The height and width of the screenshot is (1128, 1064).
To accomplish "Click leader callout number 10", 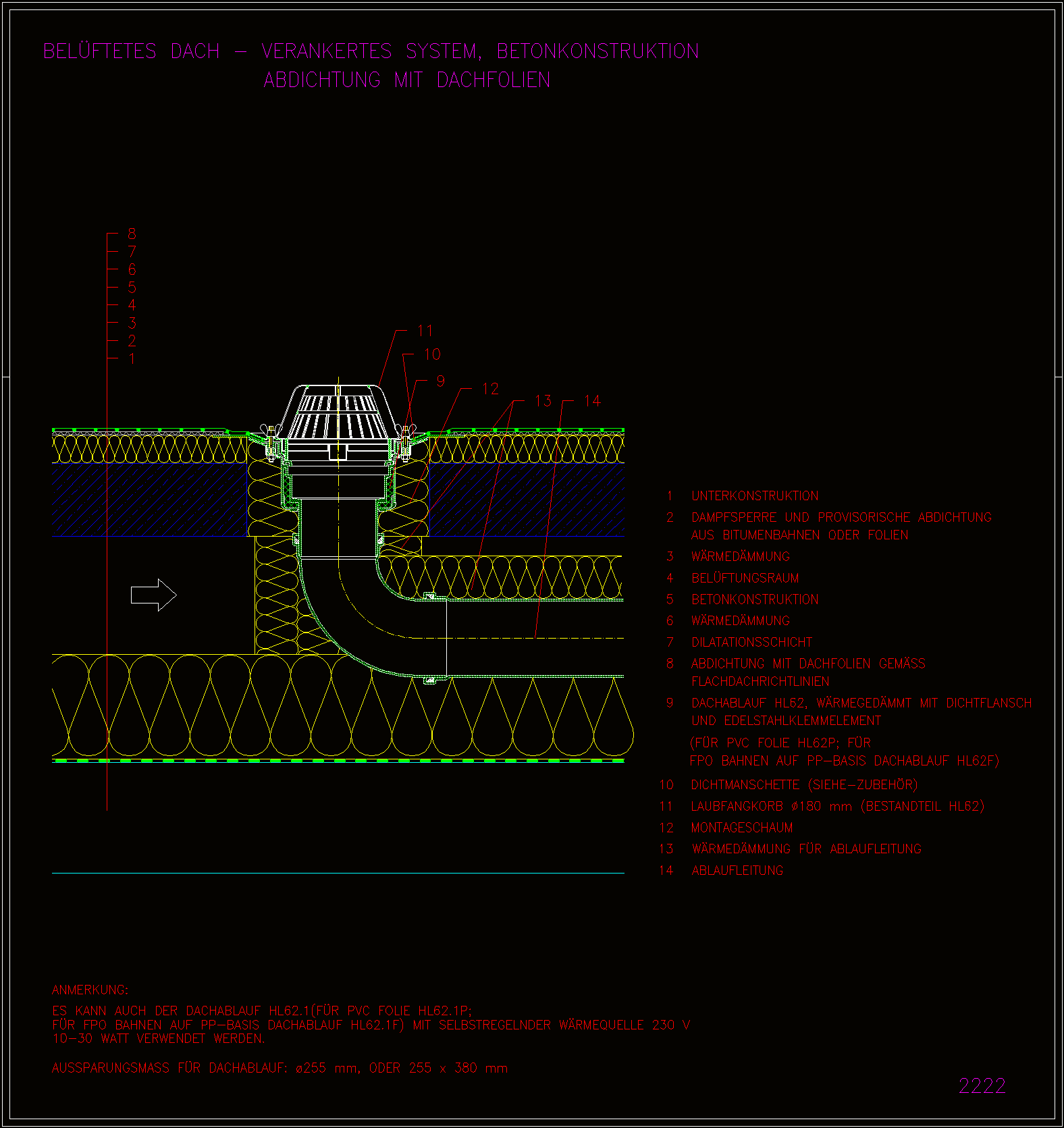I will [432, 354].
